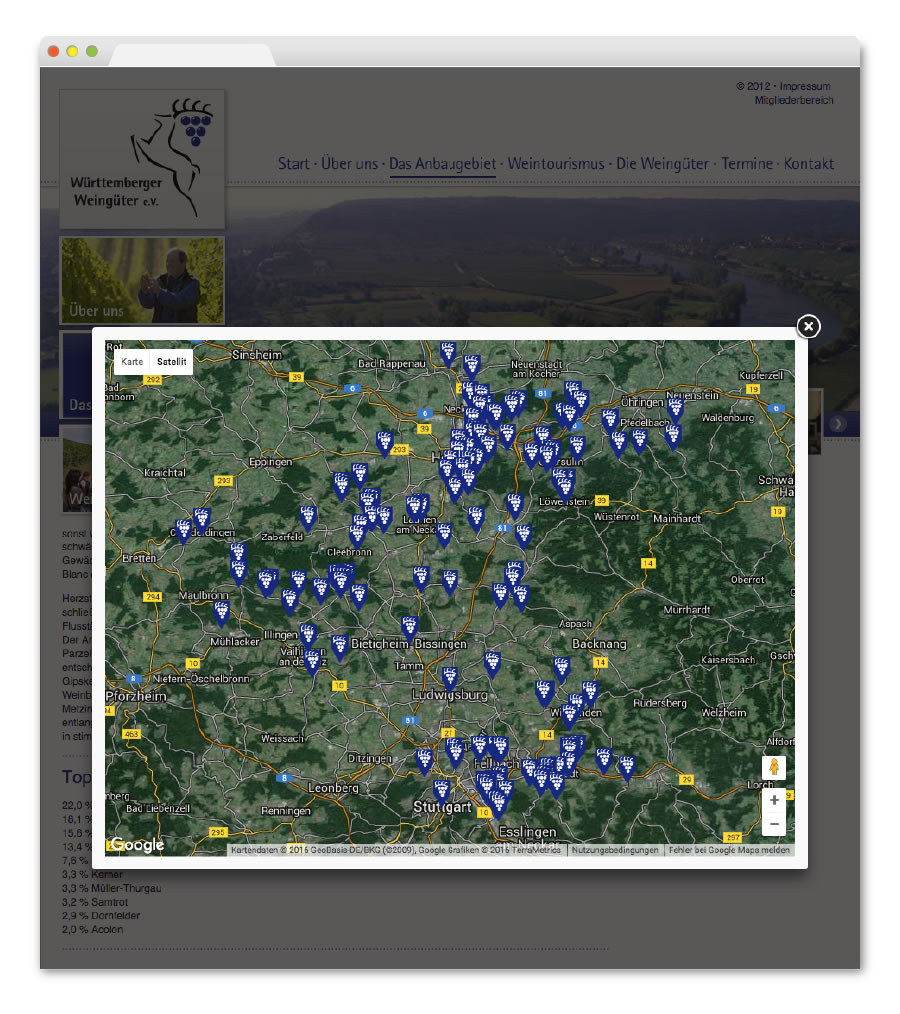The image size is (900, 1014).
Task: Click winery marker beside Öhringen label
Action: pos(610,420)
